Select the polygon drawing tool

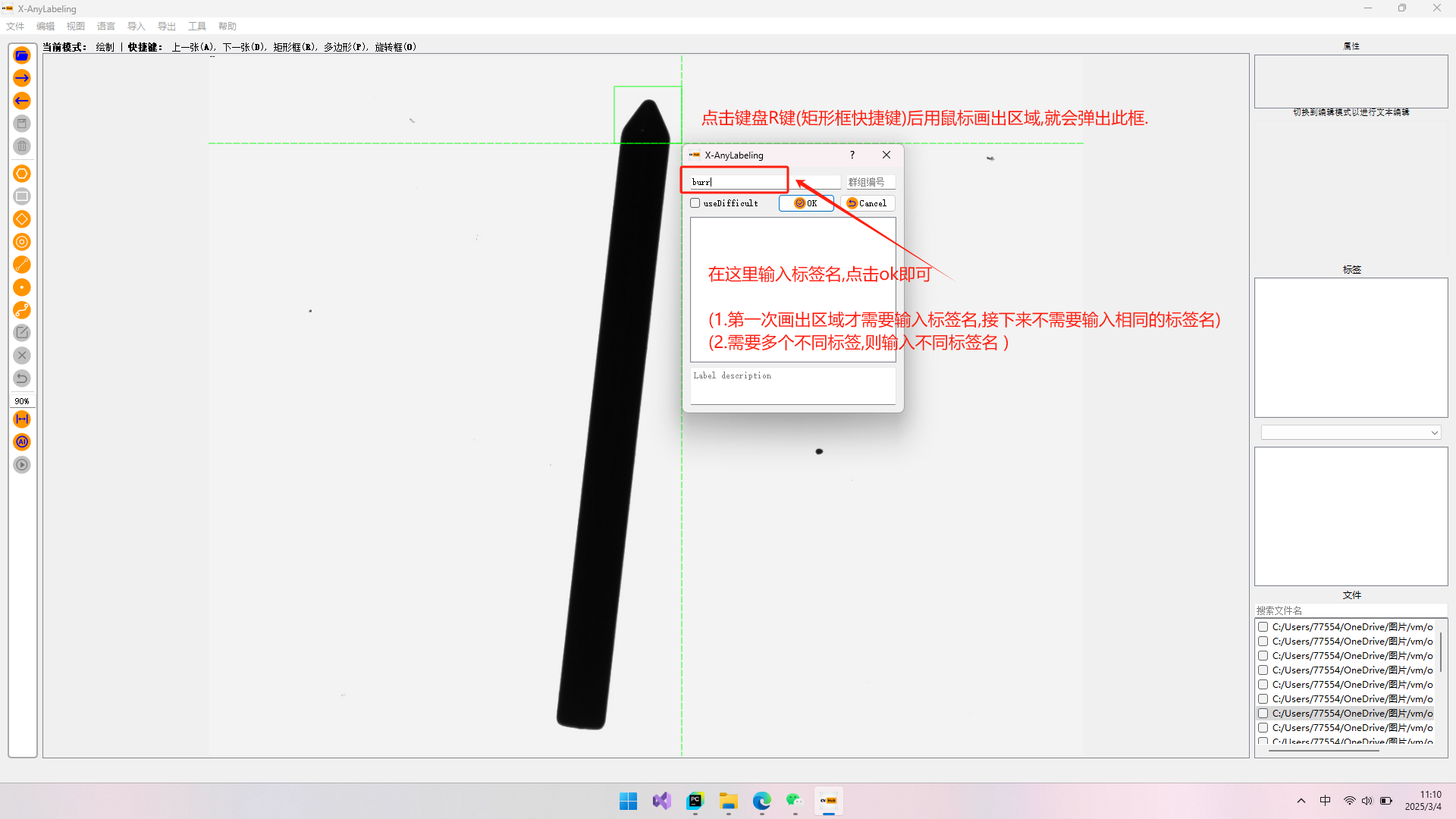(x=22, y=174)
